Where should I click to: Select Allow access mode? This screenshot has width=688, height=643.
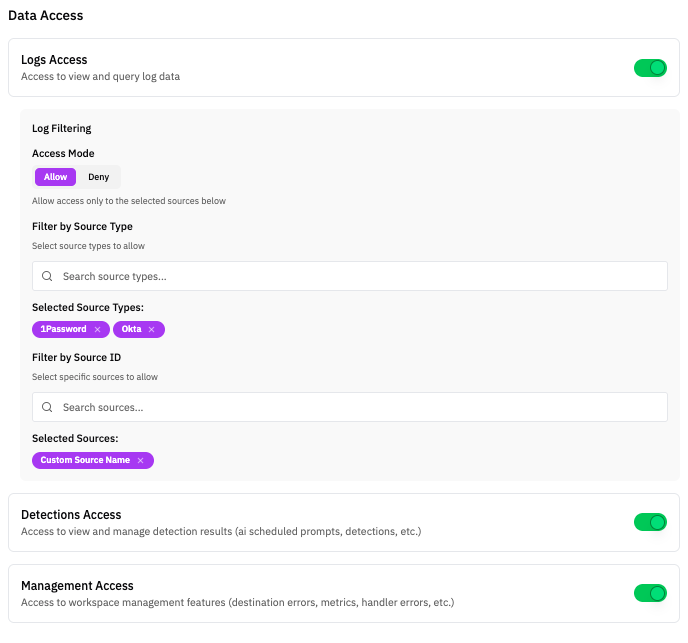click(x=55, y=177)
